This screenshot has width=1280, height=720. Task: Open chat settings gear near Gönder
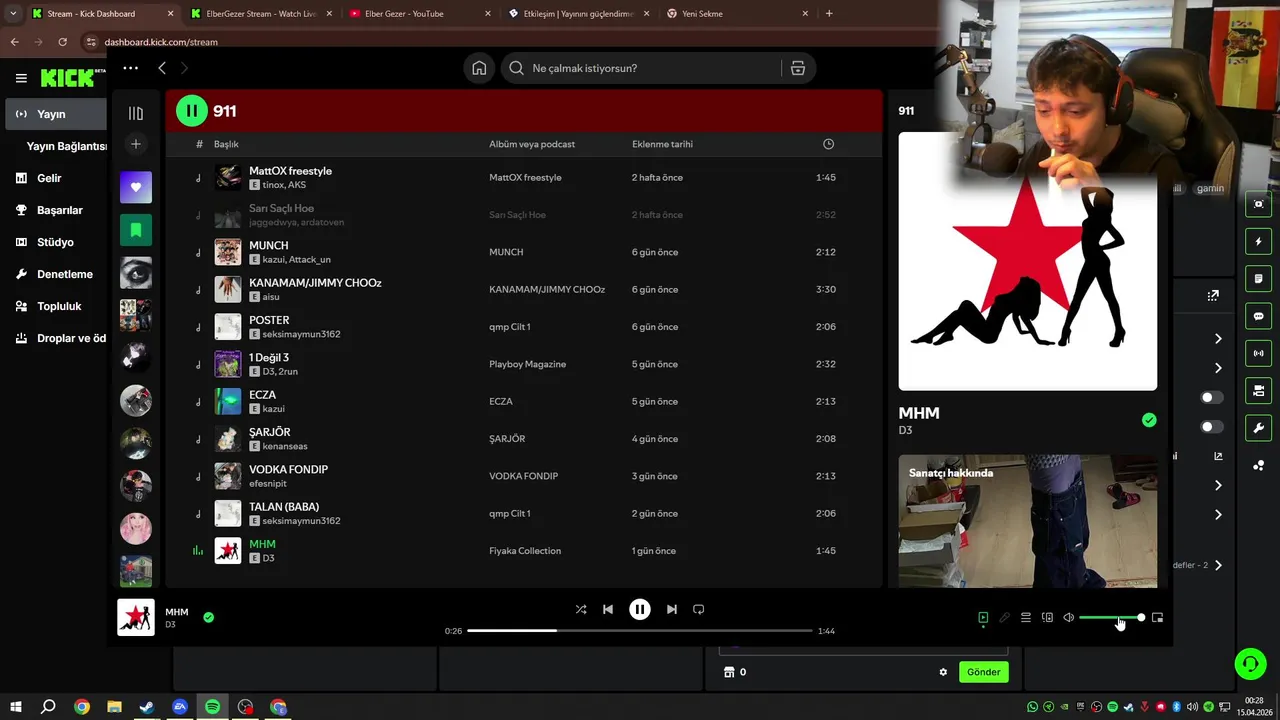pos(943,672)
